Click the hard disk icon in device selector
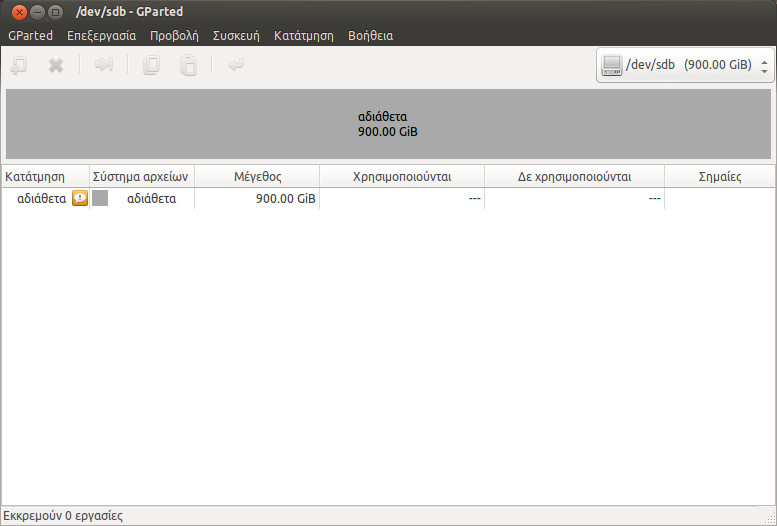The width and height of the screenshot is (777, 526). click(x=611, y=65)
